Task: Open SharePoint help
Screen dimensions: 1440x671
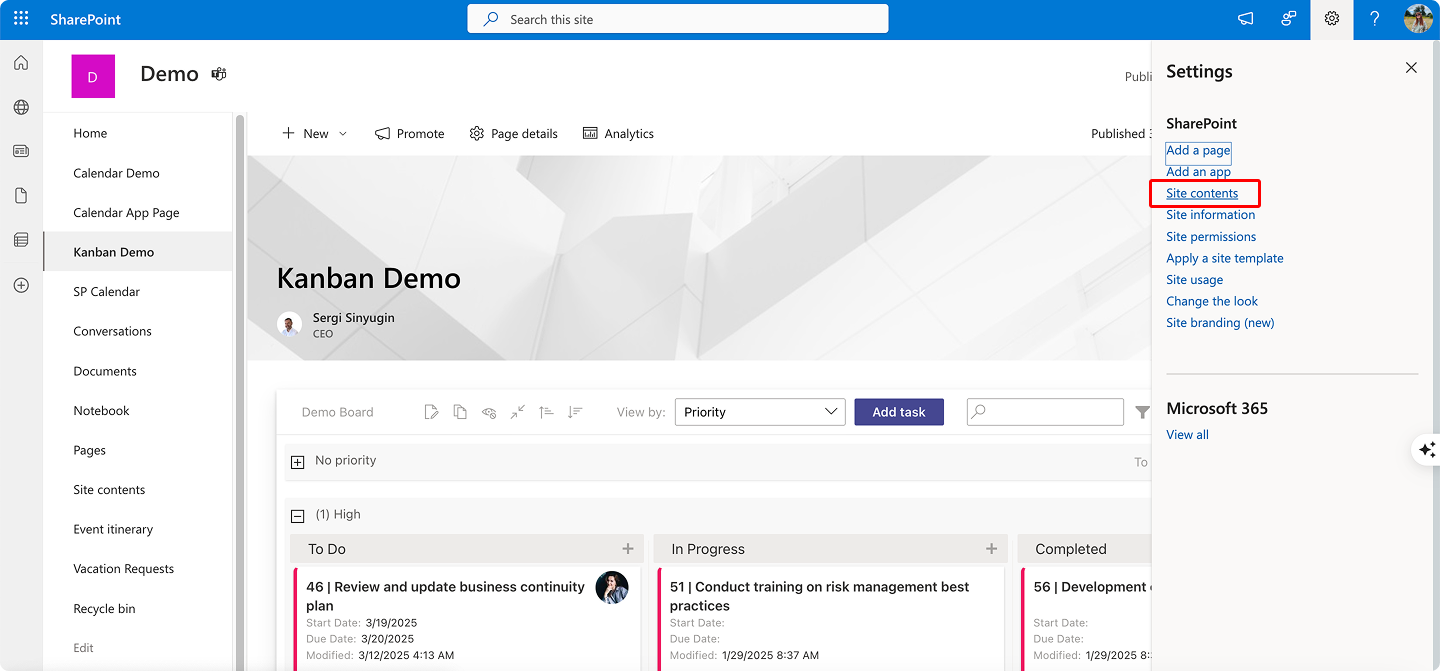Action: 1374,19
